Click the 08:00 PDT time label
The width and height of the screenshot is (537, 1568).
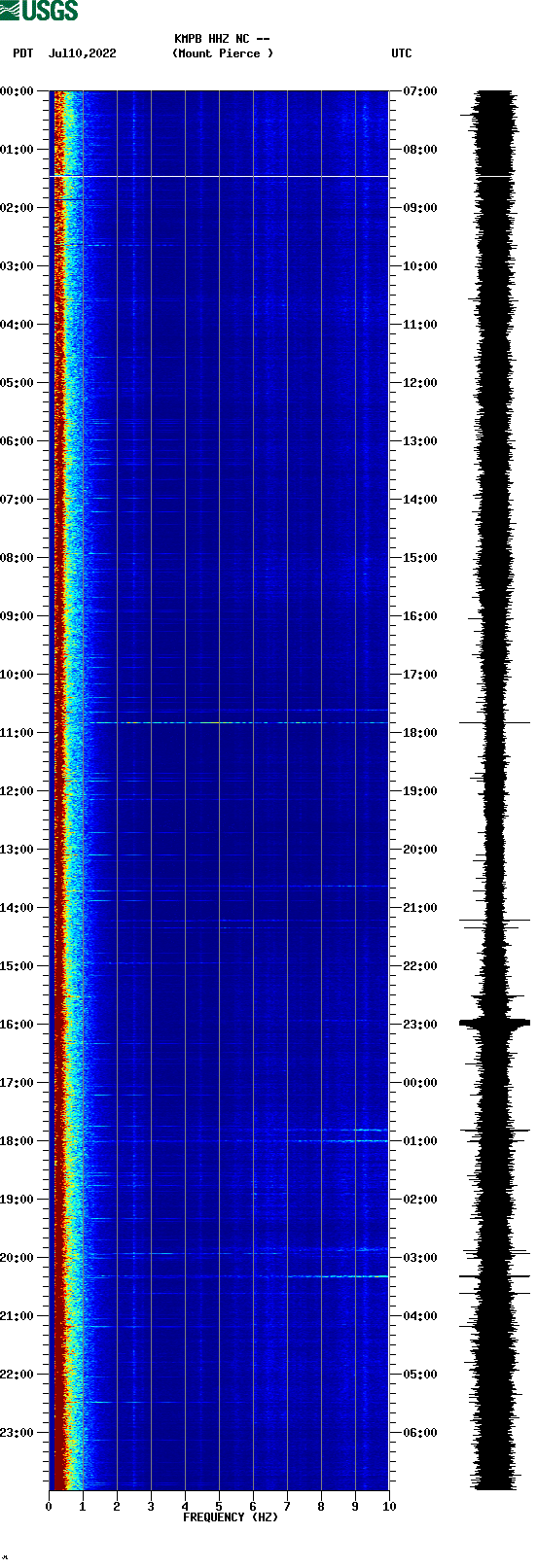[18, 558]
